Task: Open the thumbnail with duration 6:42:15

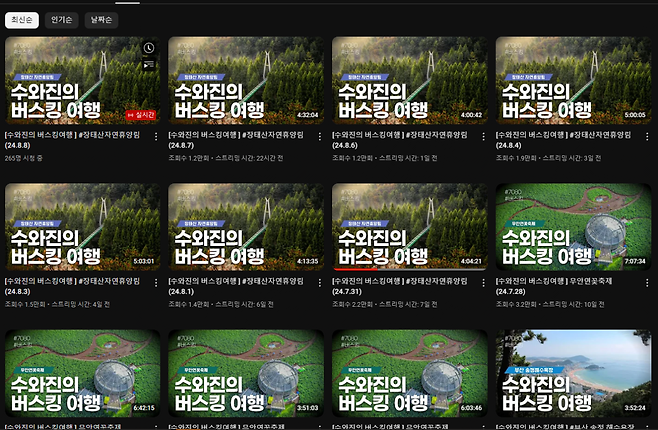Action: pyautogui.click(x=82, y=373)
